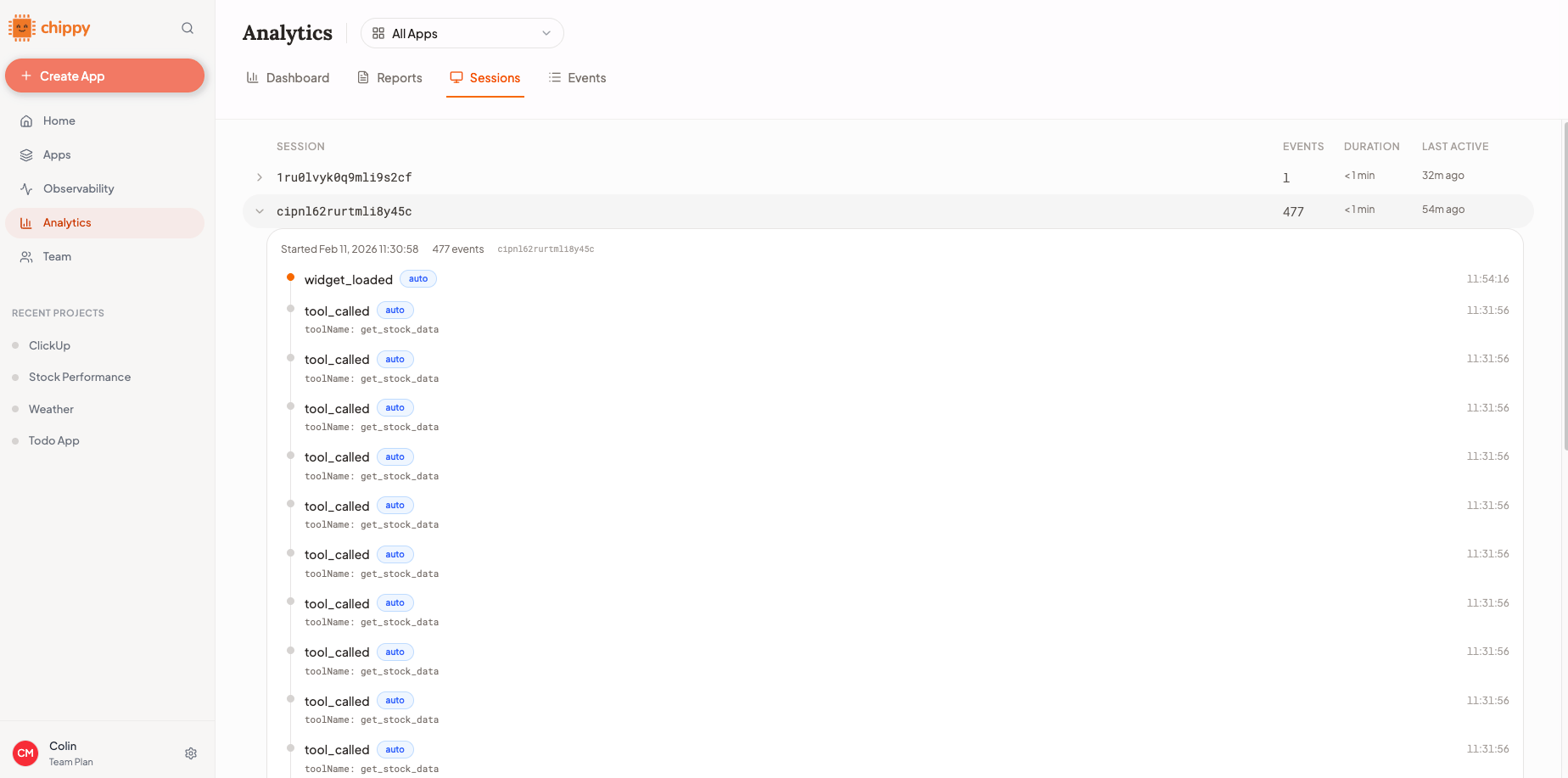Click session name 1ru0lvyk0q9mli9s2cf
The height and width of the screenshot is (778, 1568).
pos(344,177)
